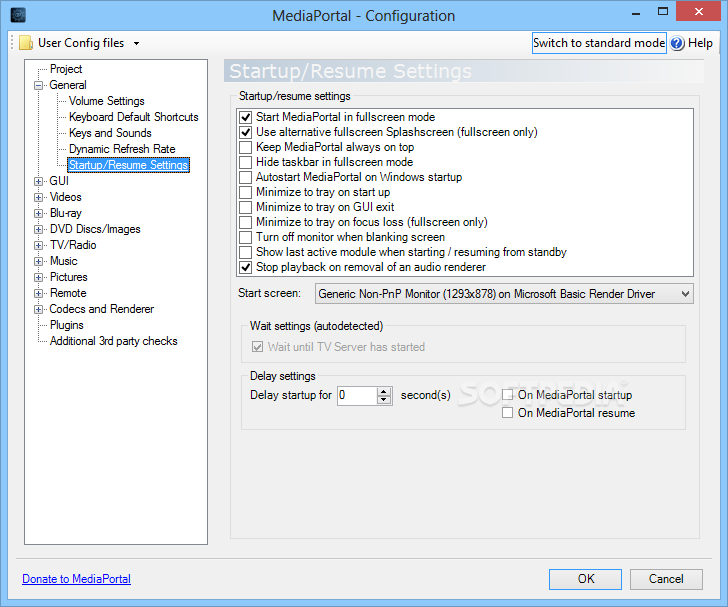728x607 pixels.
Task: Enable Hide taskbar in fullscreen mode
Action: [246, 162]
